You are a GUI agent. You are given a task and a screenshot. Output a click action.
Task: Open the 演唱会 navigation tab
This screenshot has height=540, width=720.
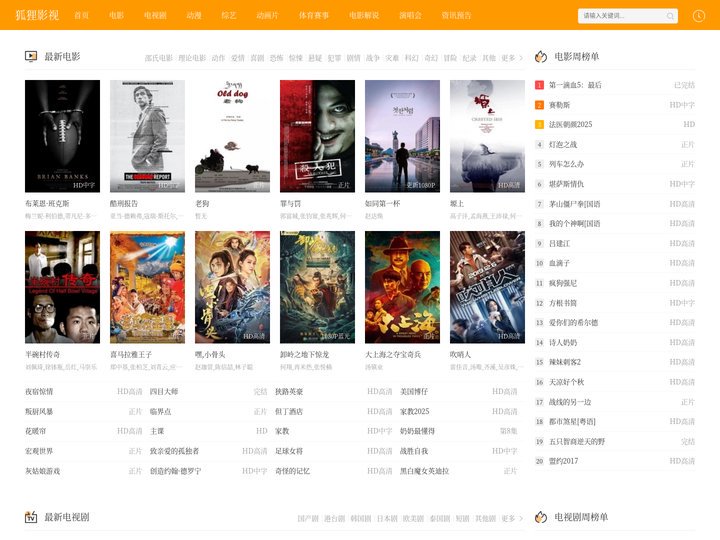click(410, 15)
